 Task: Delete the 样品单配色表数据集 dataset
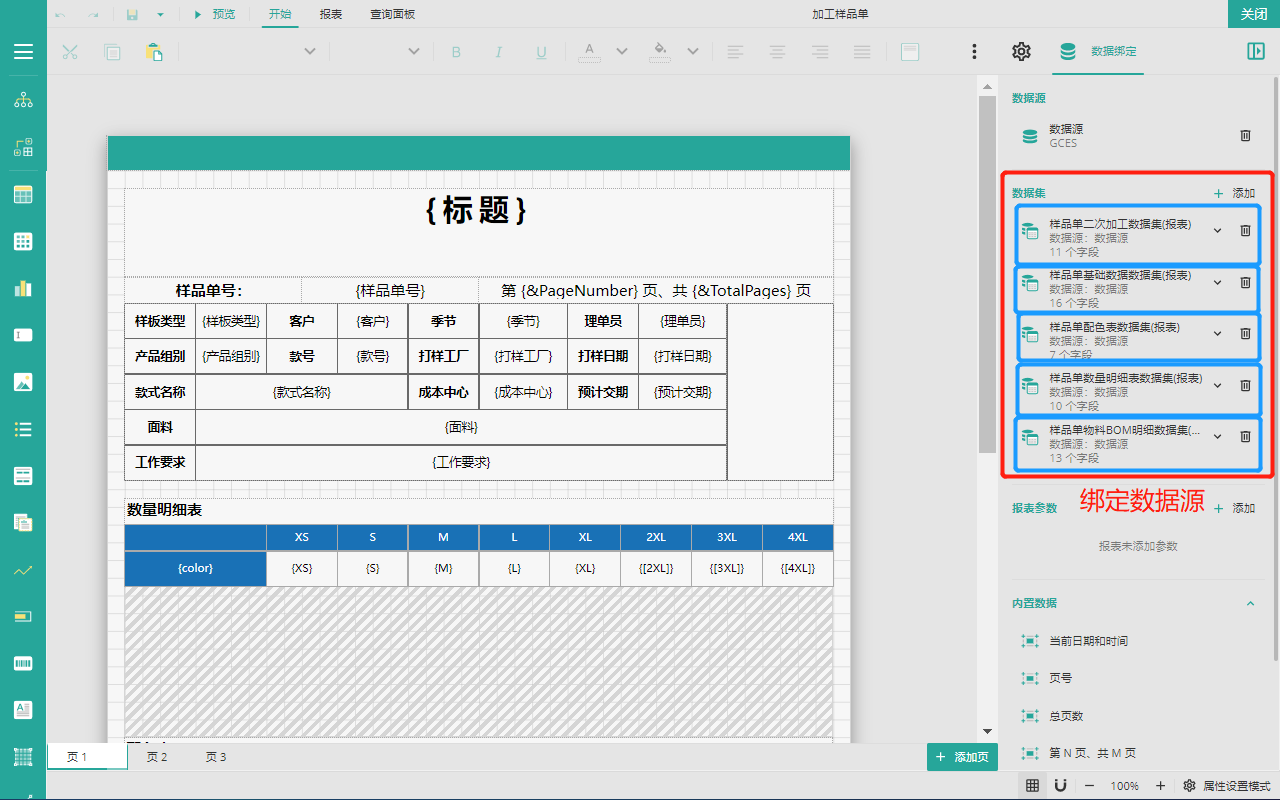[x=1245, y=334]
